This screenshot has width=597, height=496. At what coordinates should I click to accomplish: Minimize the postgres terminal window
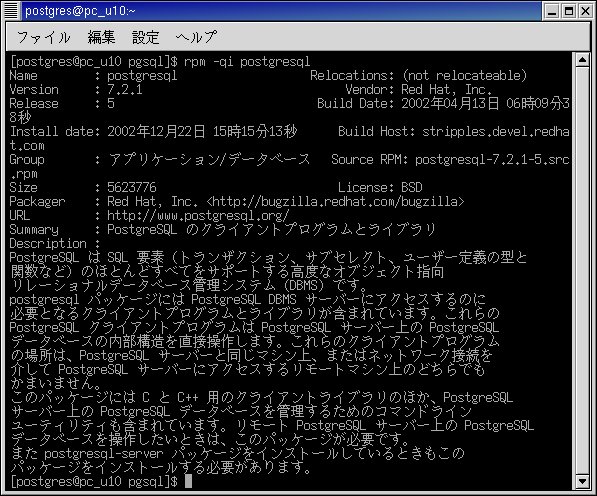551,11
